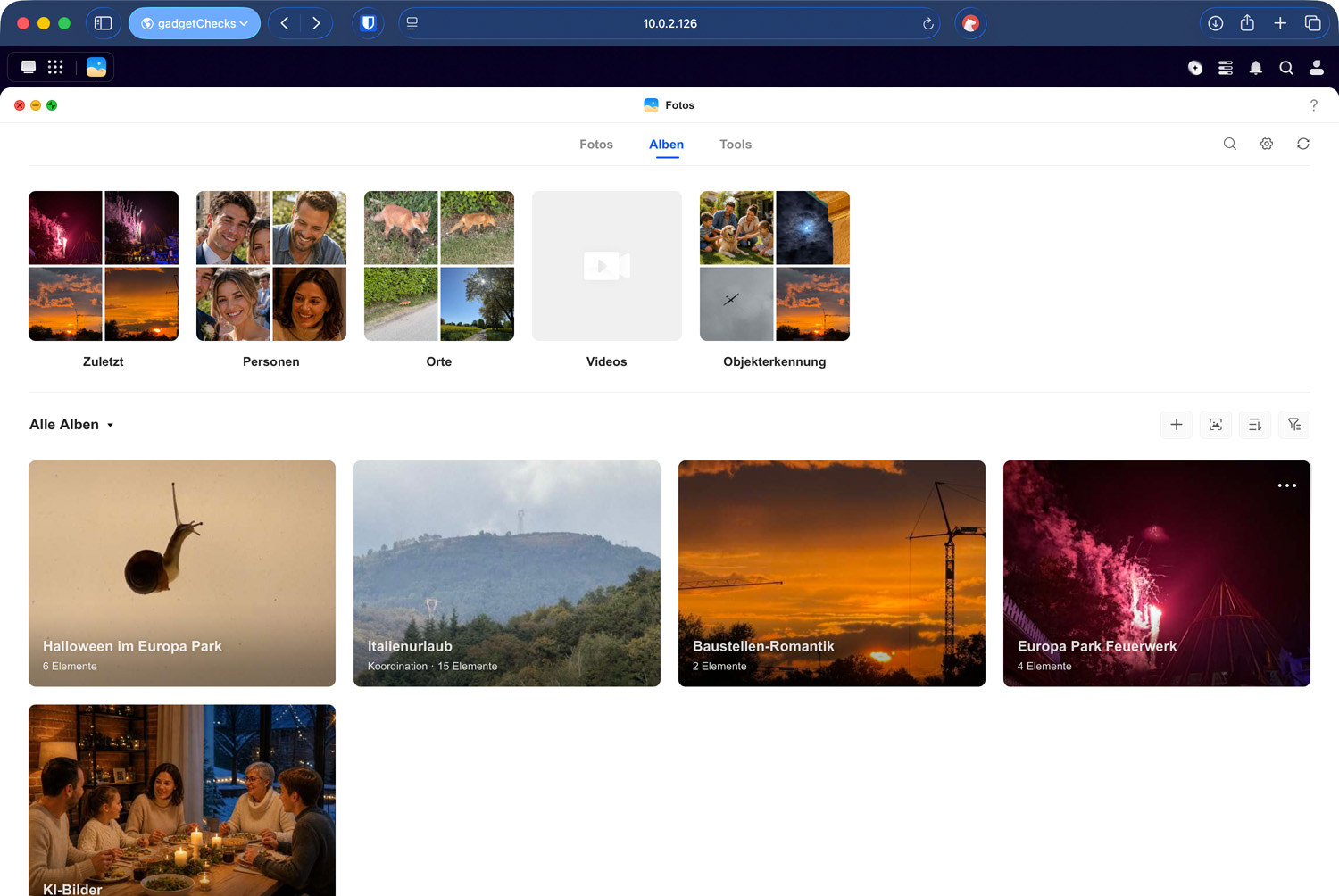
Task: Click the browser reload page button
Action: (928, 24)
